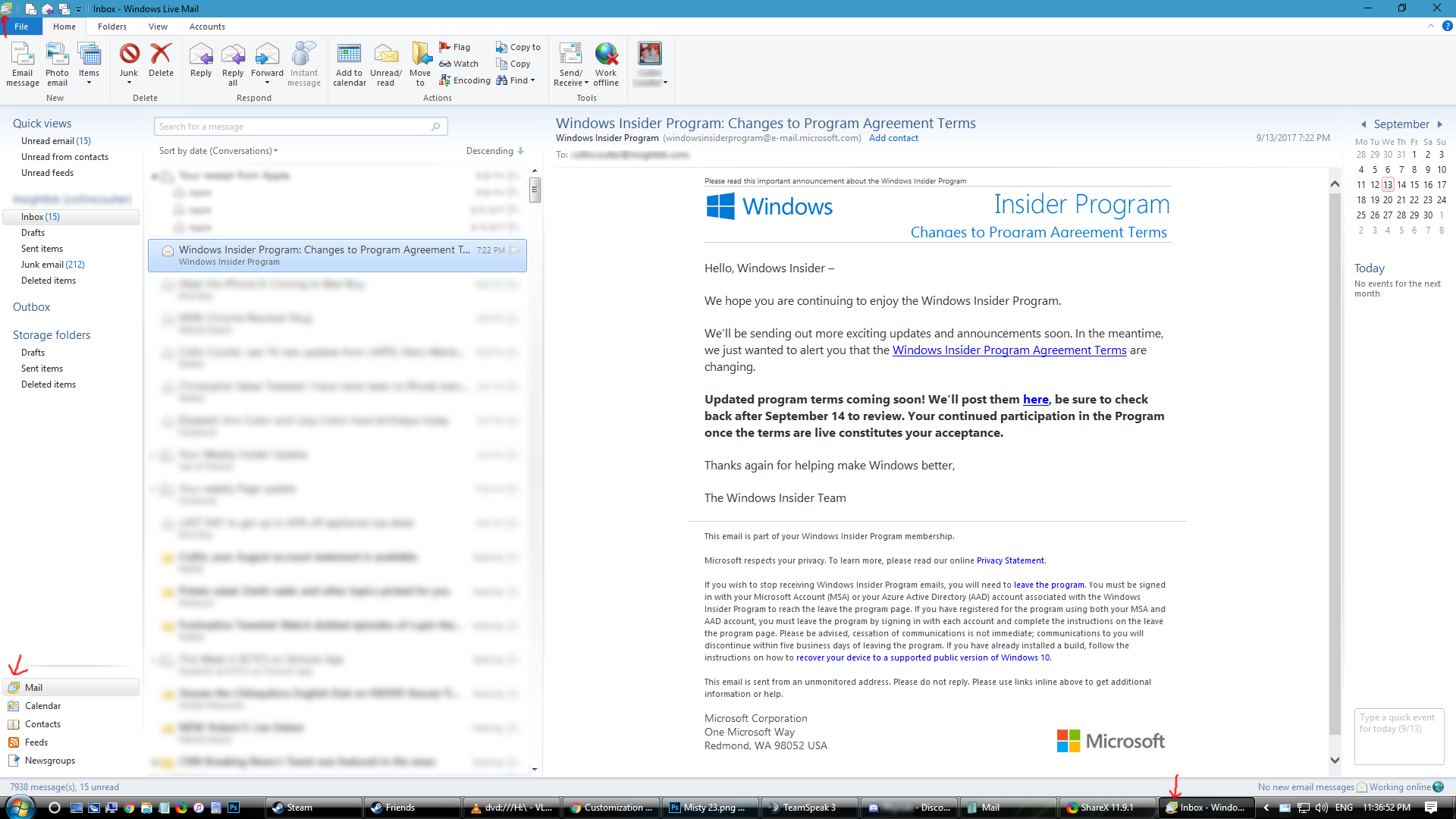The height and width of the screenshot is (819, 1456).
Task: Expand the Find dropdown arrow
Action: pos(533,80)
